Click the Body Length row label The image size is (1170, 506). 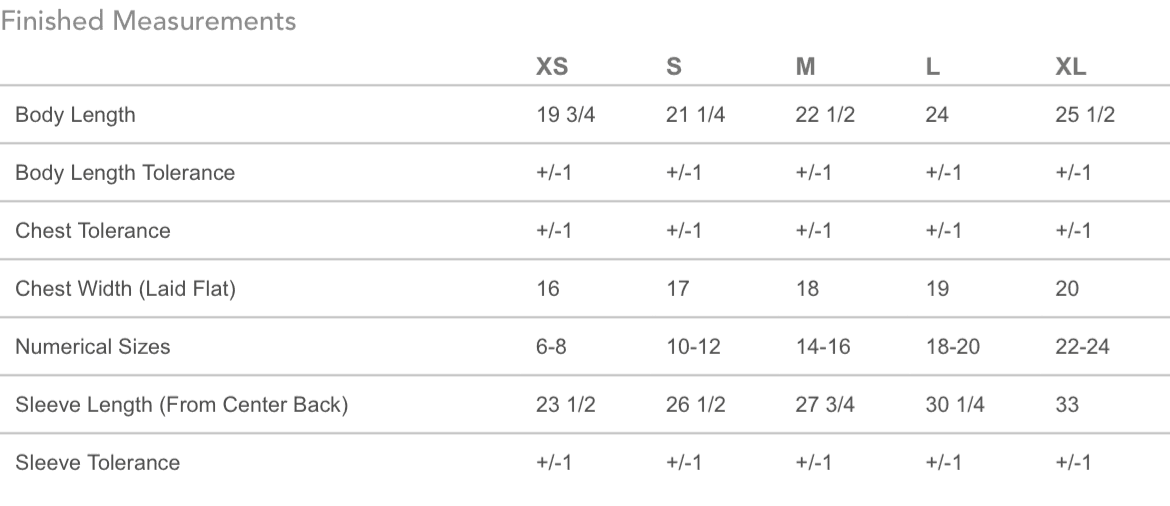tap(75, 115)
